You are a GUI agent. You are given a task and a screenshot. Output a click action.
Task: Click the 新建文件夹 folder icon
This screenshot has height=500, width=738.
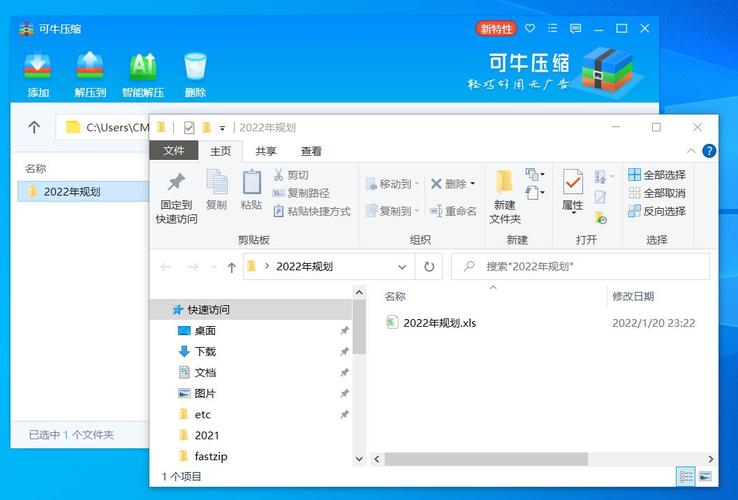pos(505,182)
